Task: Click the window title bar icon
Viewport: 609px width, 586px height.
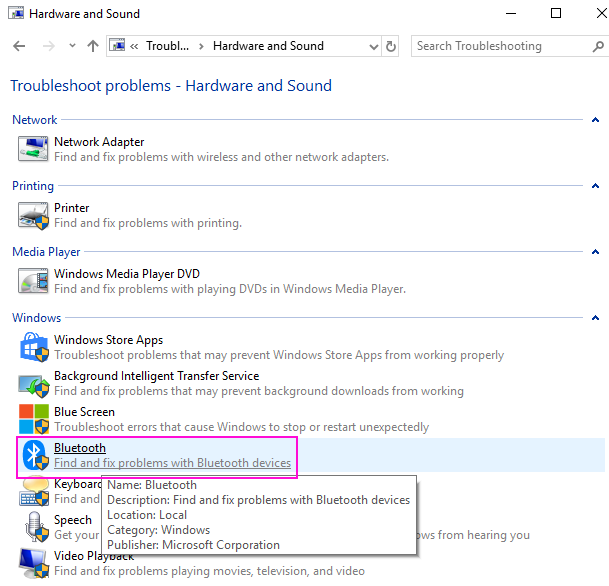Action: click(16, 13)
